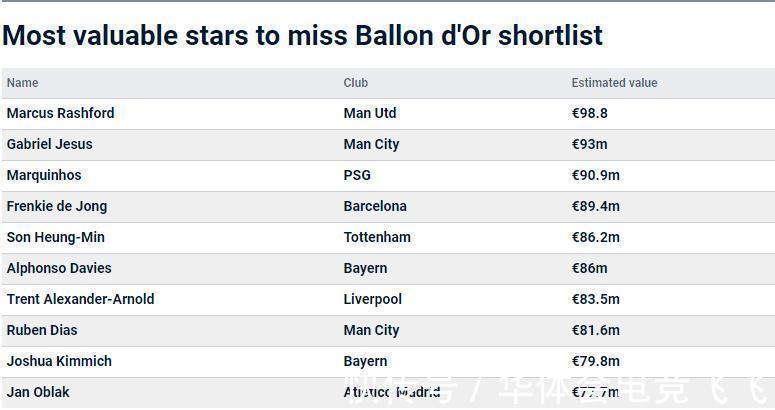Click on Marquinhos in the Name column

pyautogui.click(x=44, y=175)
